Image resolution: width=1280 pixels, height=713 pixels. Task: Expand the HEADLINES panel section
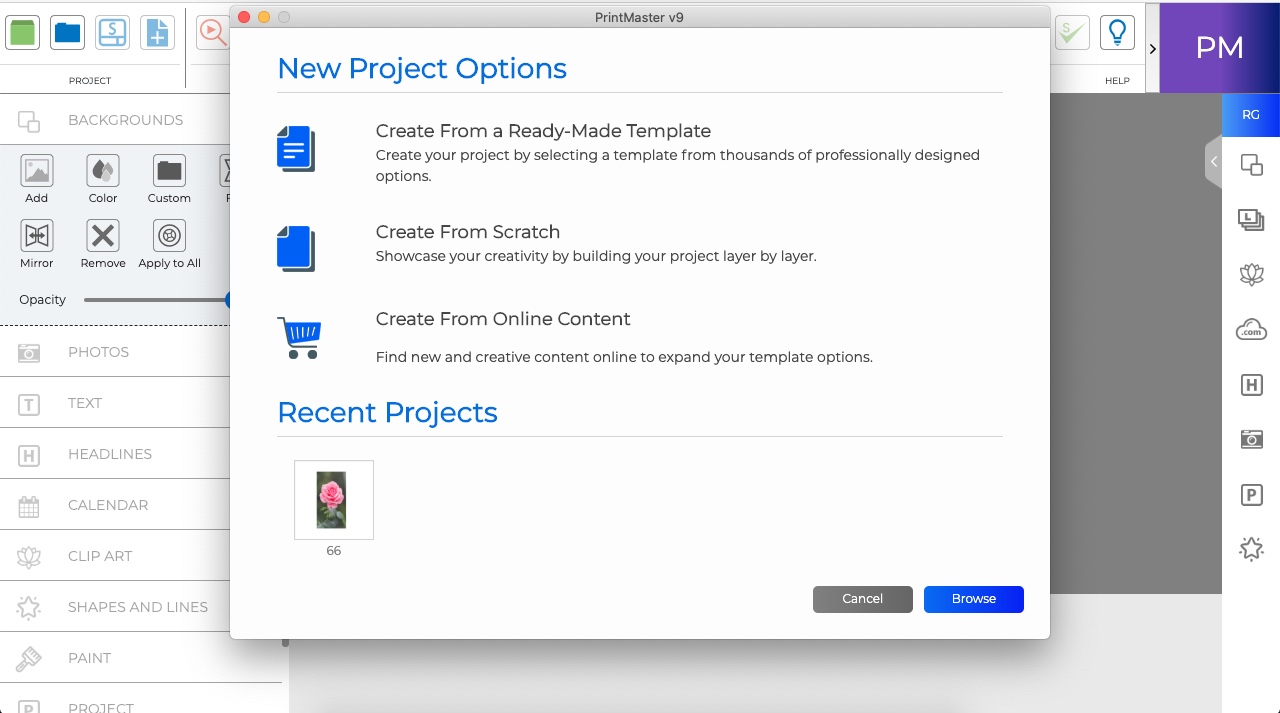pos(115,454)
